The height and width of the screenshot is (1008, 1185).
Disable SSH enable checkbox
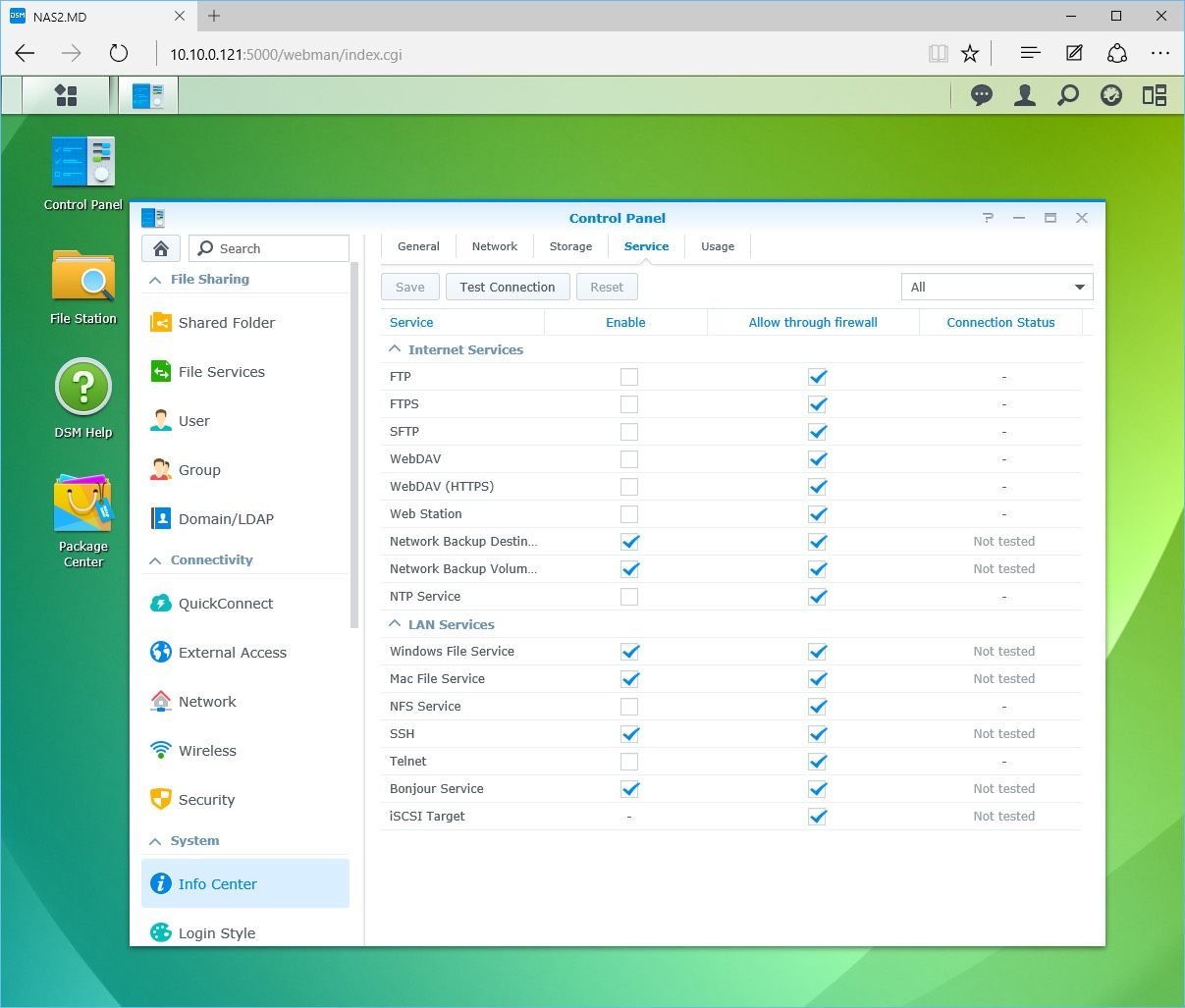point(629,734)
